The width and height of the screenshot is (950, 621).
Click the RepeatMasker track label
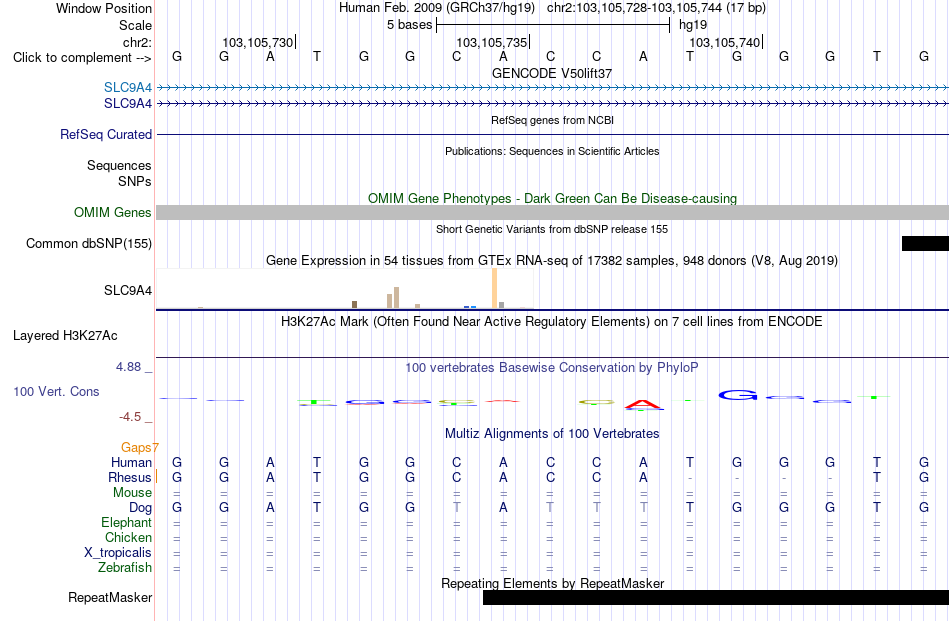[x=110, y=597]
